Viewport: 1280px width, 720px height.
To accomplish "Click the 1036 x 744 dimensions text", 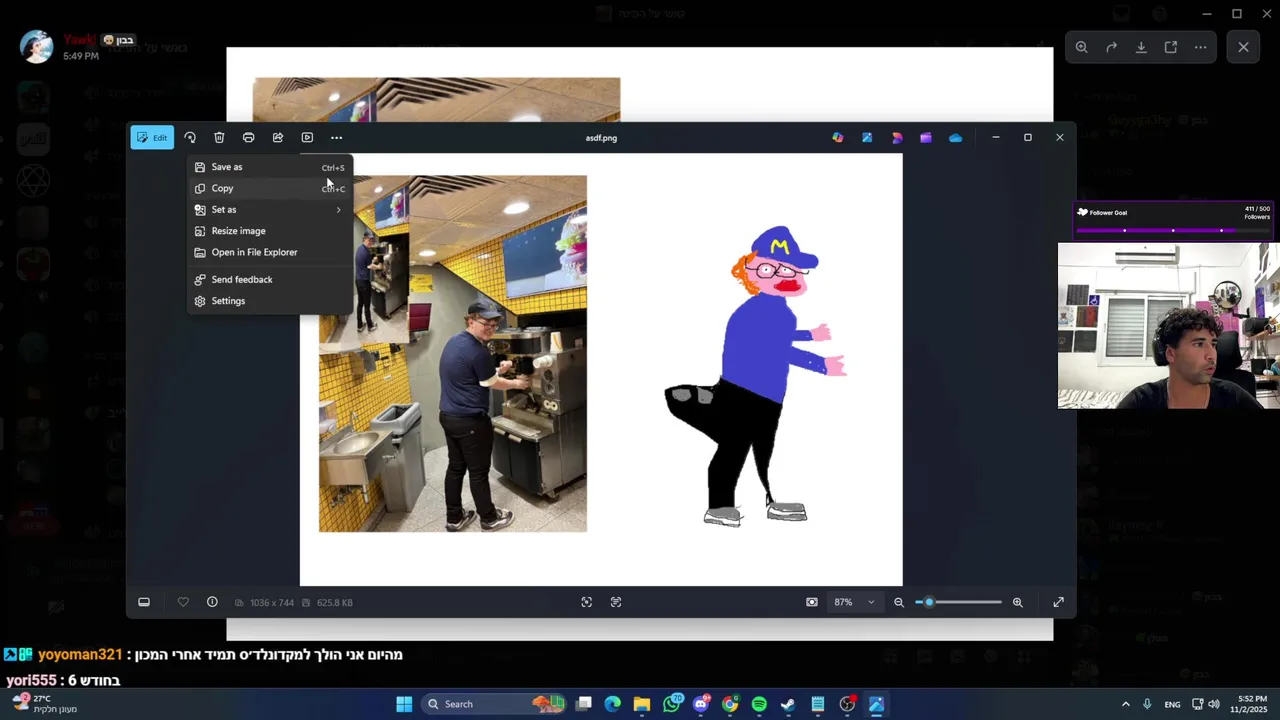I will tap(272, 603).
